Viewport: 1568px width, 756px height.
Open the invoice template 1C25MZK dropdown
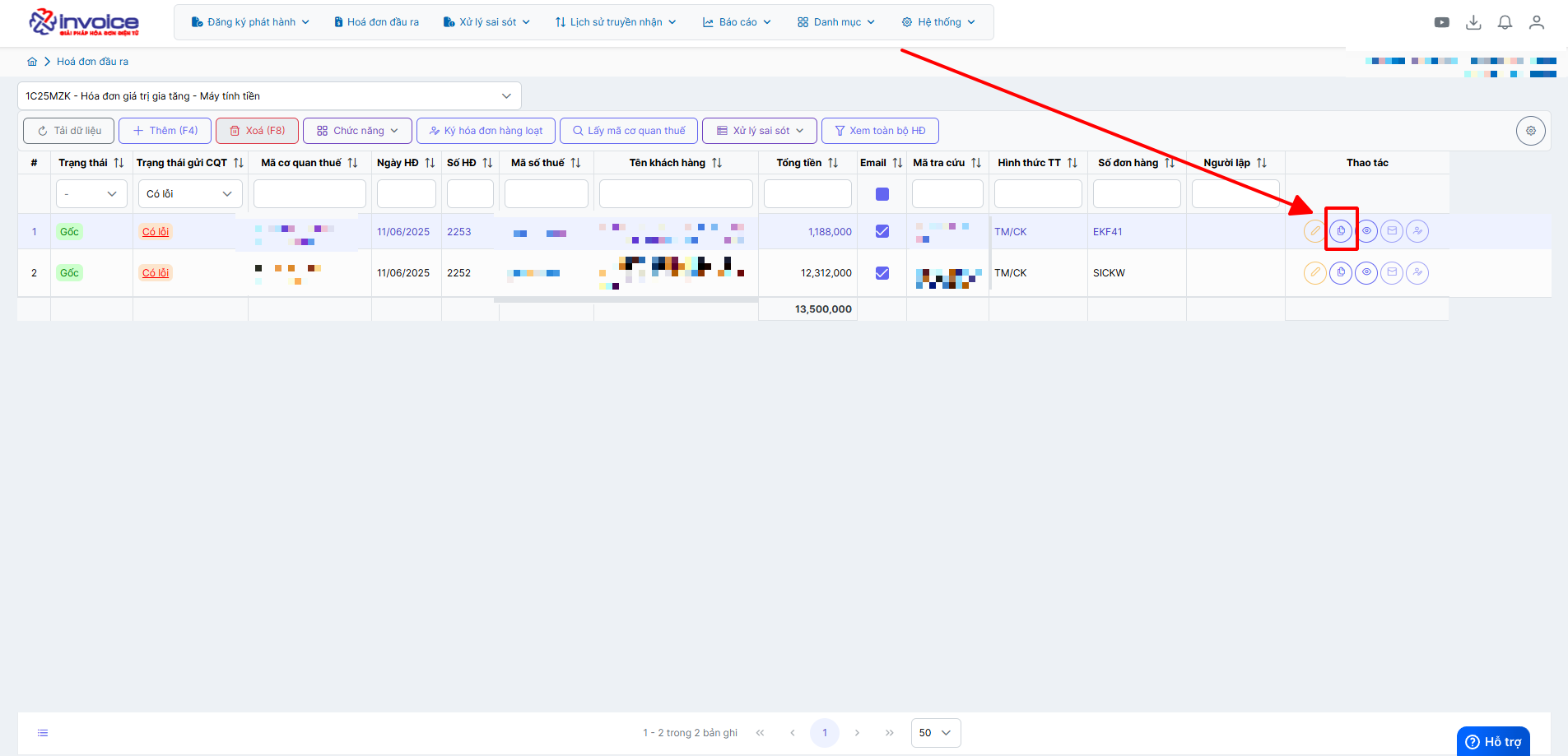(x=269, y=96)
